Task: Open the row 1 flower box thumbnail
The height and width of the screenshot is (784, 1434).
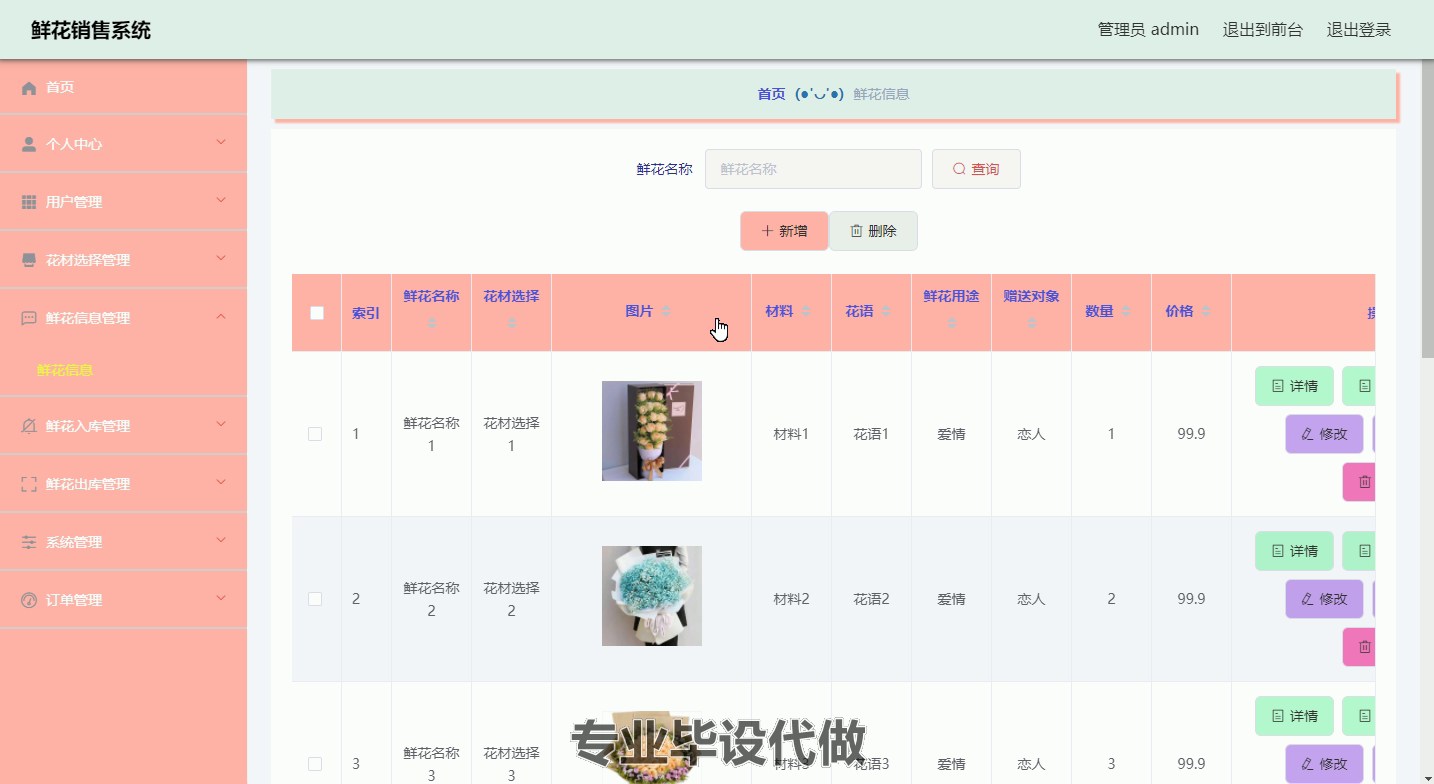Action: (652, 431)
